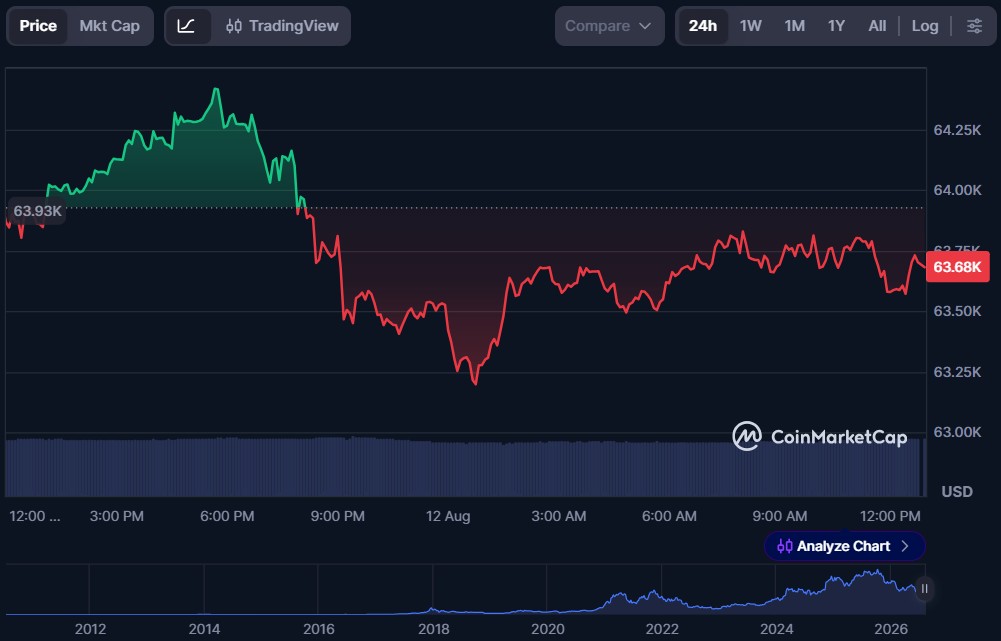Expand the Compare dropdown
This screenshot has width=1001, height=641.
coord(609,26)
